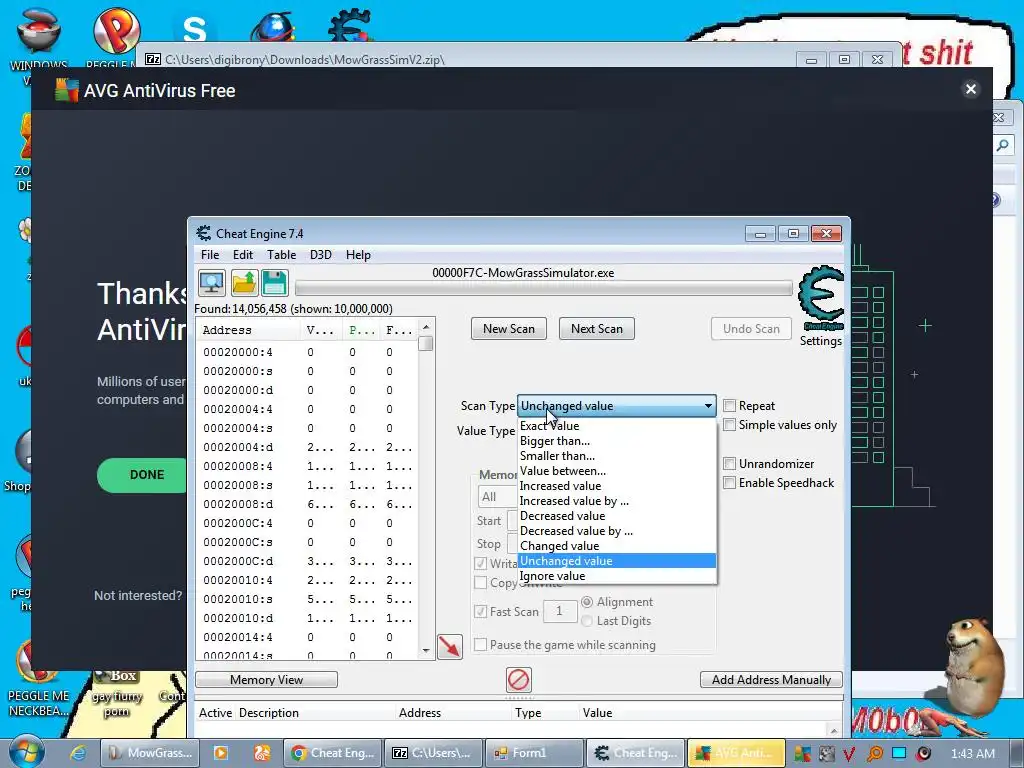1024x768 pixels.
Task: Open the Table menu
Action: 281,255
